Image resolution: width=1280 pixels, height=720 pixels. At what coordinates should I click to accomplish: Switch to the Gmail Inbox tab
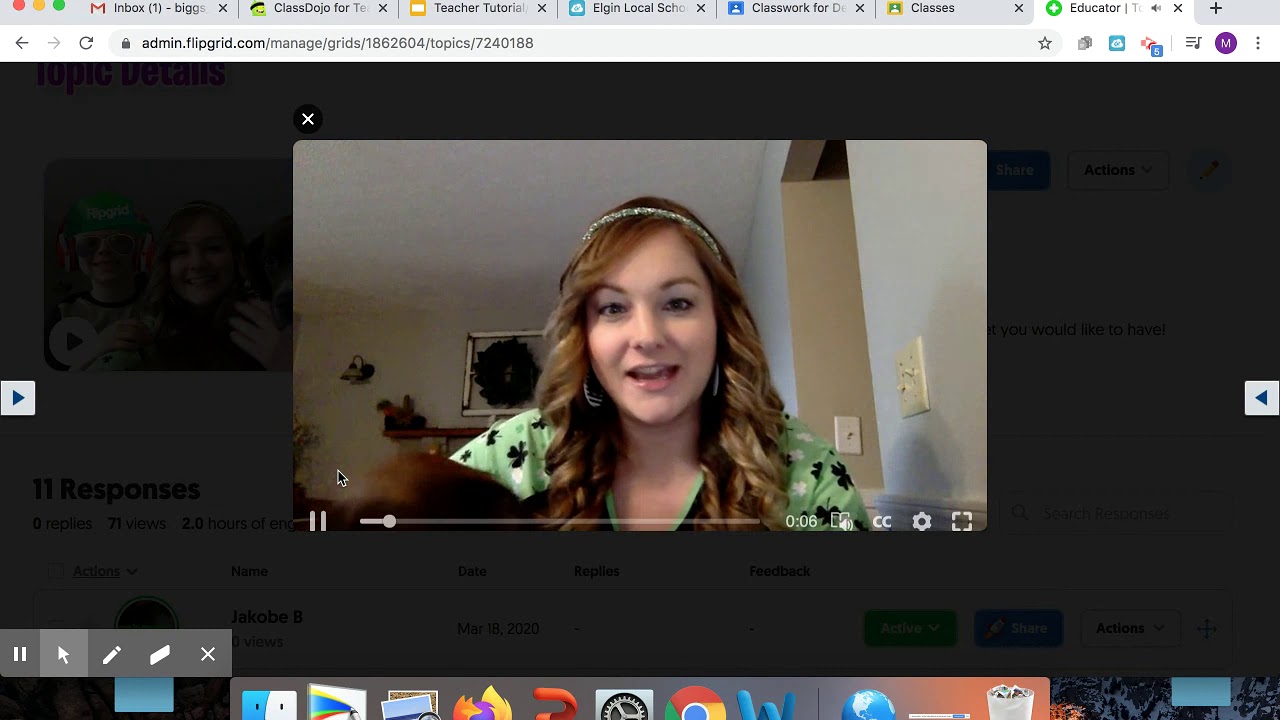[160, 8]
